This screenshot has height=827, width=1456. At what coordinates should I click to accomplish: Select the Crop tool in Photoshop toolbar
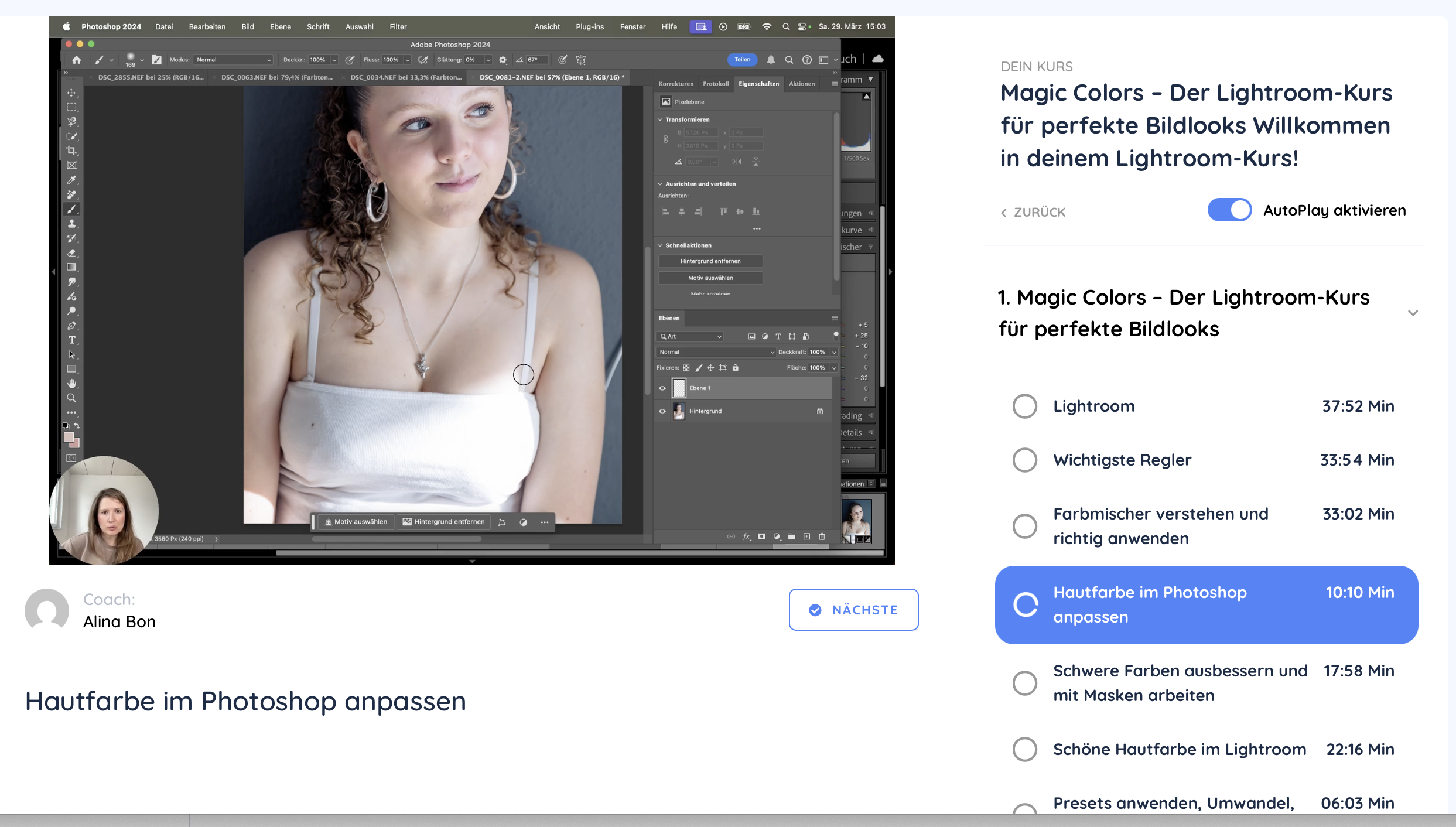(x=71, y=151)
